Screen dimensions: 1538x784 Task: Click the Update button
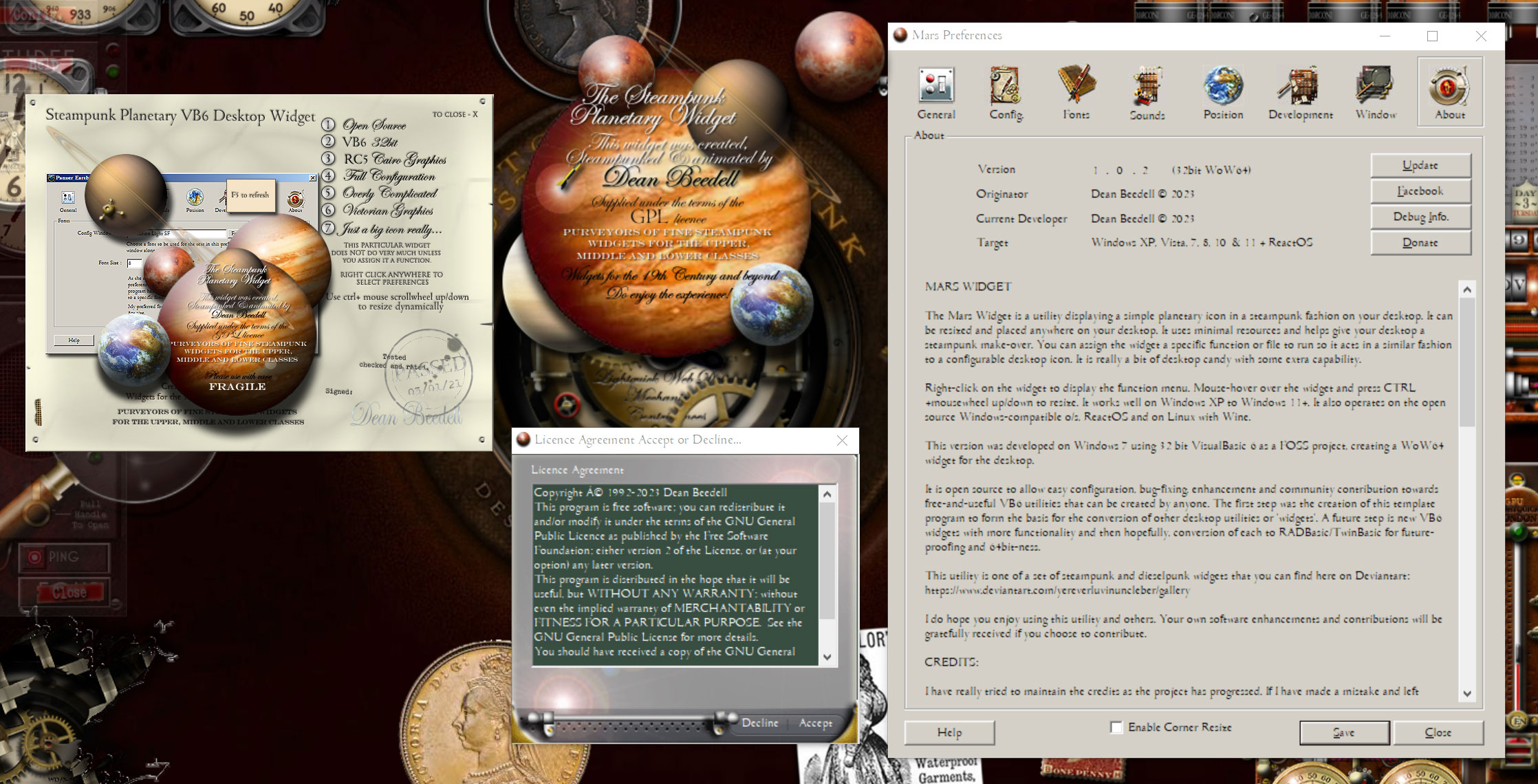1420,165
